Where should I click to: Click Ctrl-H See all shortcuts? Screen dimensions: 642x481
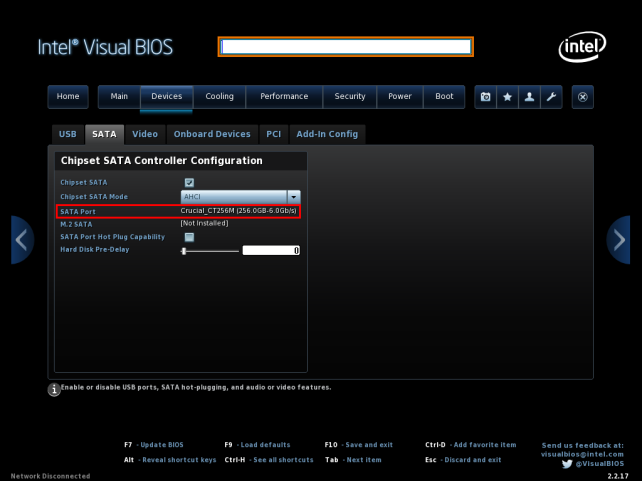[269, 460]
